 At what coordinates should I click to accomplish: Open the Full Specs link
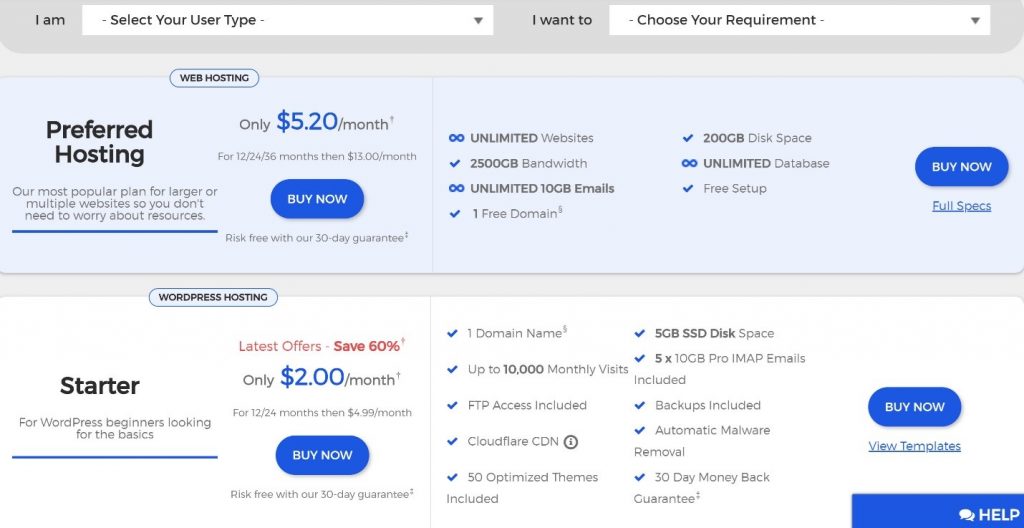(x=961, y=206)
